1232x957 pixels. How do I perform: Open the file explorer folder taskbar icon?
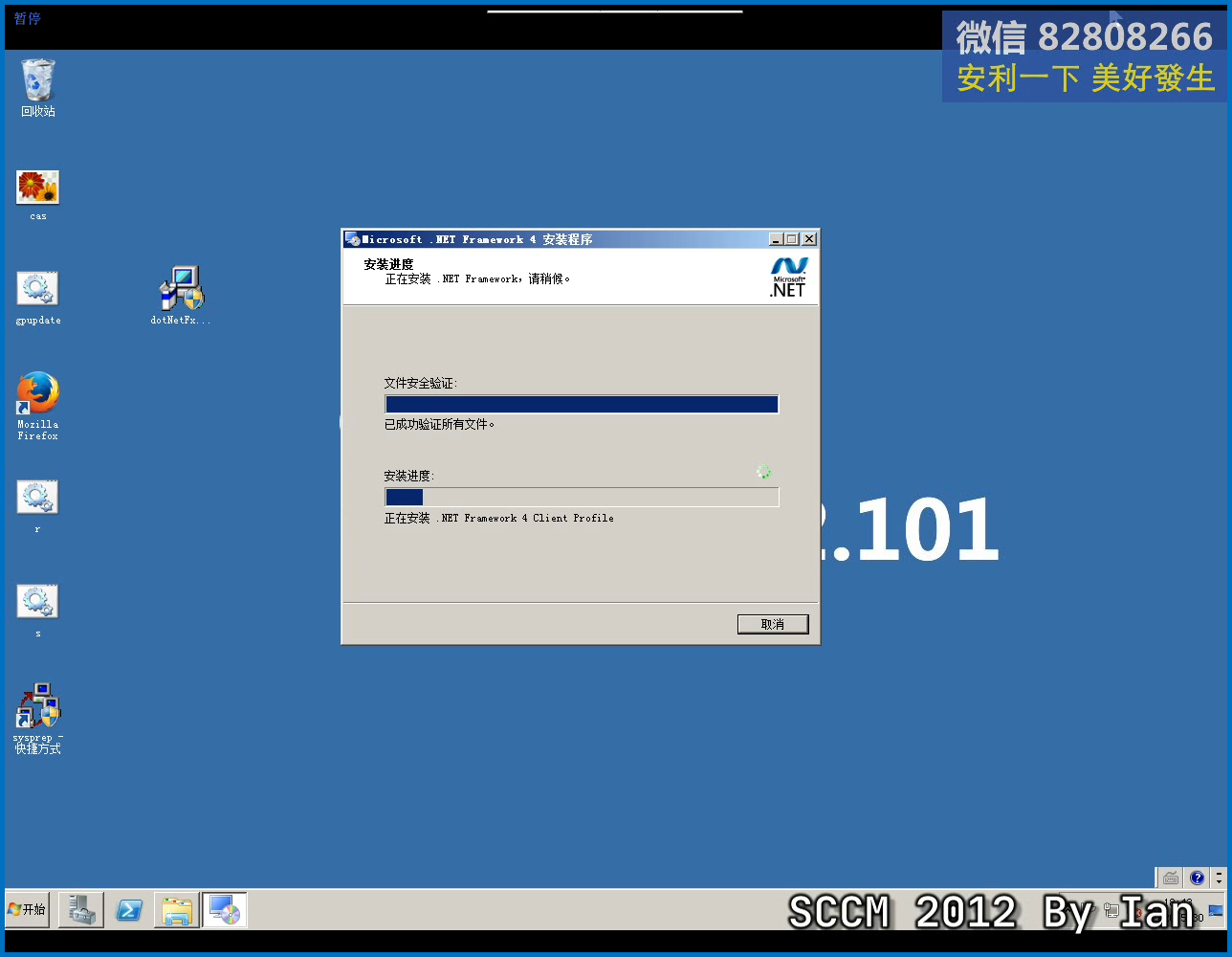point(177,909)
